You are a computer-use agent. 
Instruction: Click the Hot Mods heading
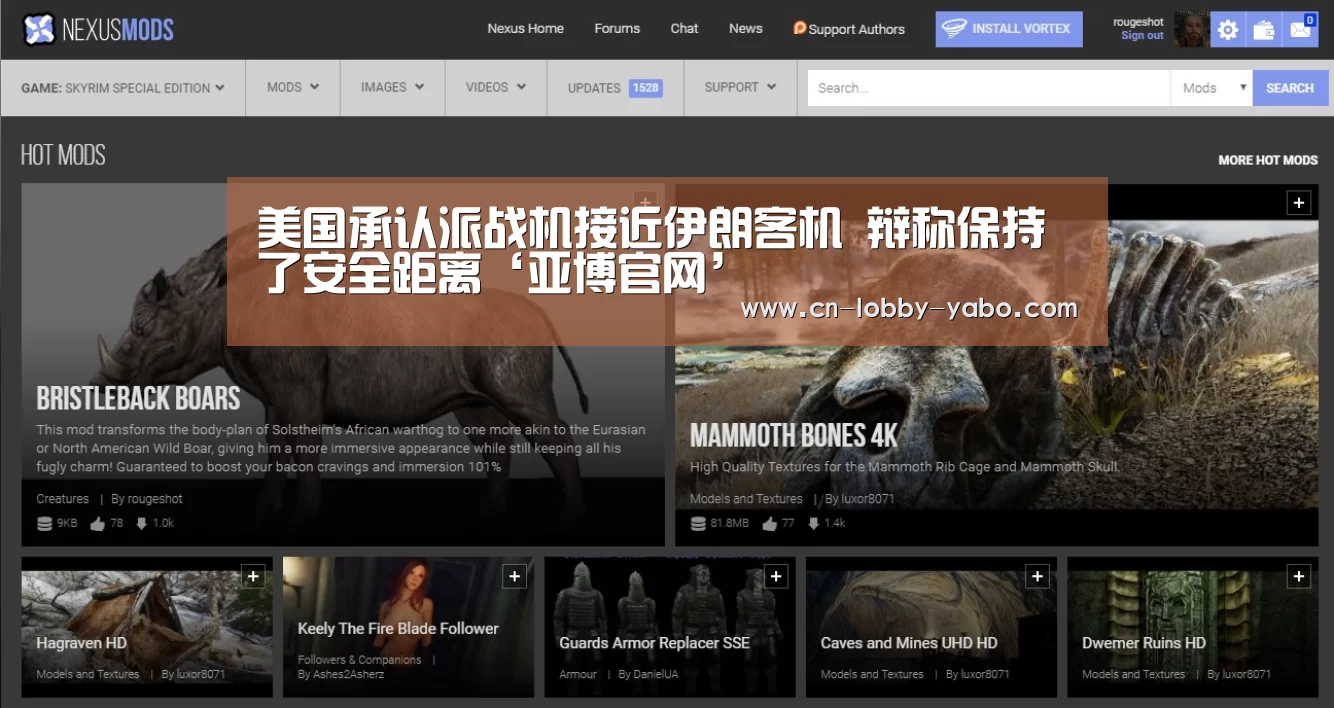tap(63, 155)
